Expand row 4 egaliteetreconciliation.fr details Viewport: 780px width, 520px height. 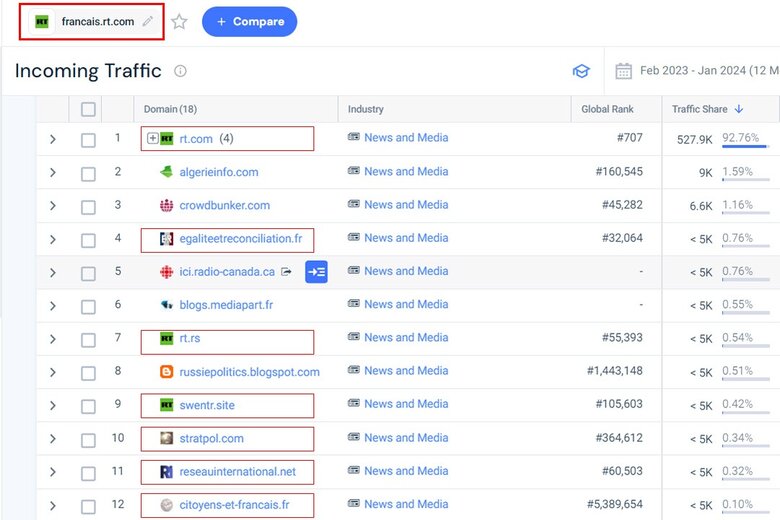[x=53, y=239]
